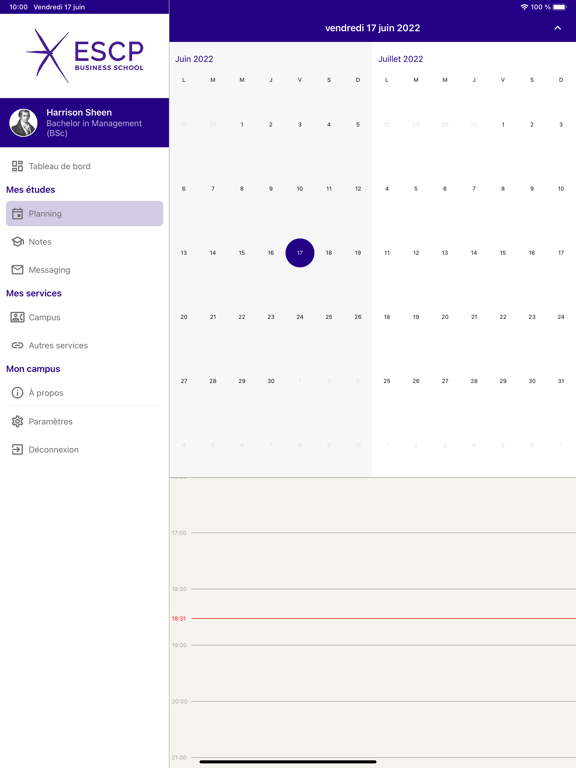This screenshot has height=768, width=576.
Task: Tap the 20:00 time slot label
Action: (179, 701)
